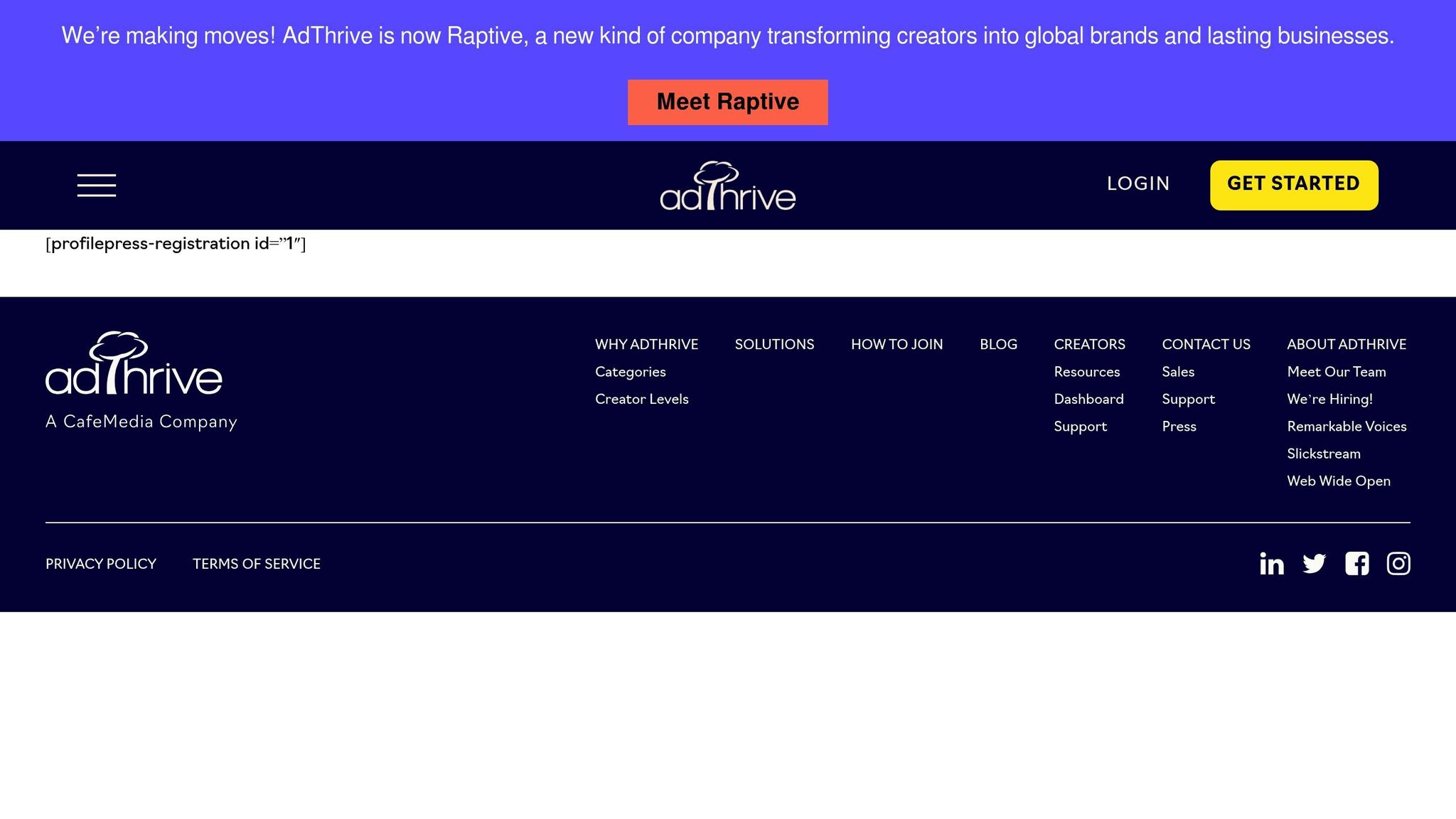Open Why AdThrive footer menu item

click(x=646, y=345)
